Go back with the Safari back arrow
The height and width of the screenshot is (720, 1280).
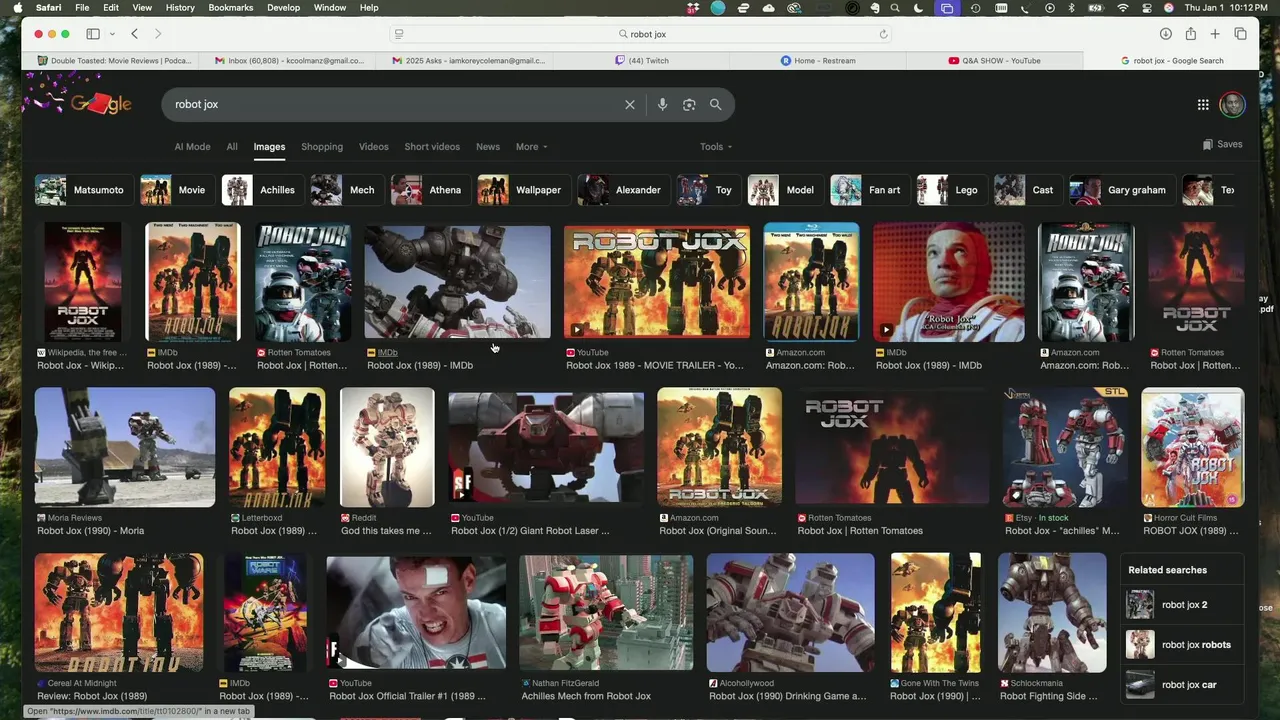coord(134,34)
